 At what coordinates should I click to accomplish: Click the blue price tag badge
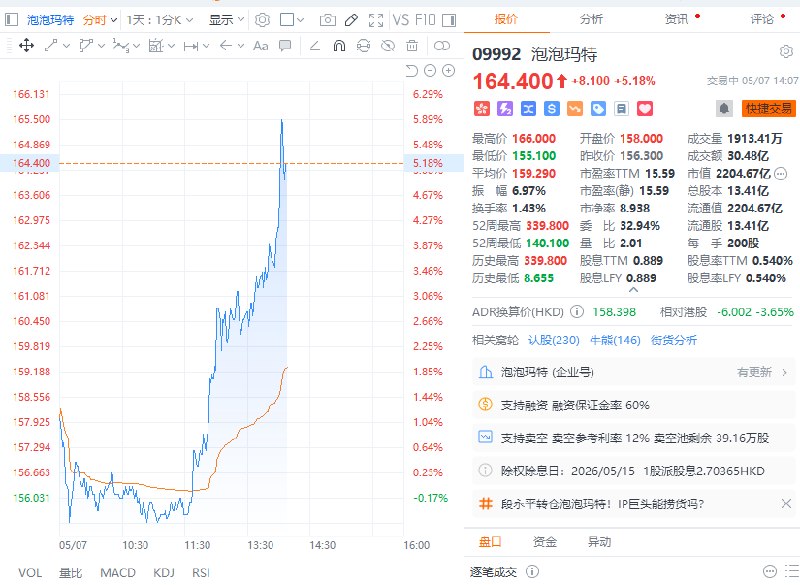tap(598, 109)
